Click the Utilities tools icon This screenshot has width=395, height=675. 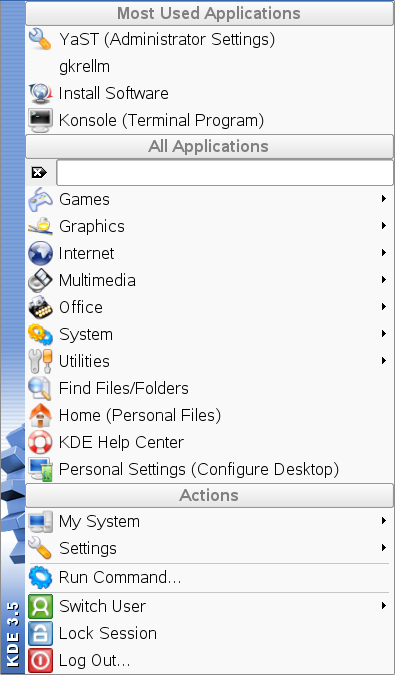(x=40, y=361)
